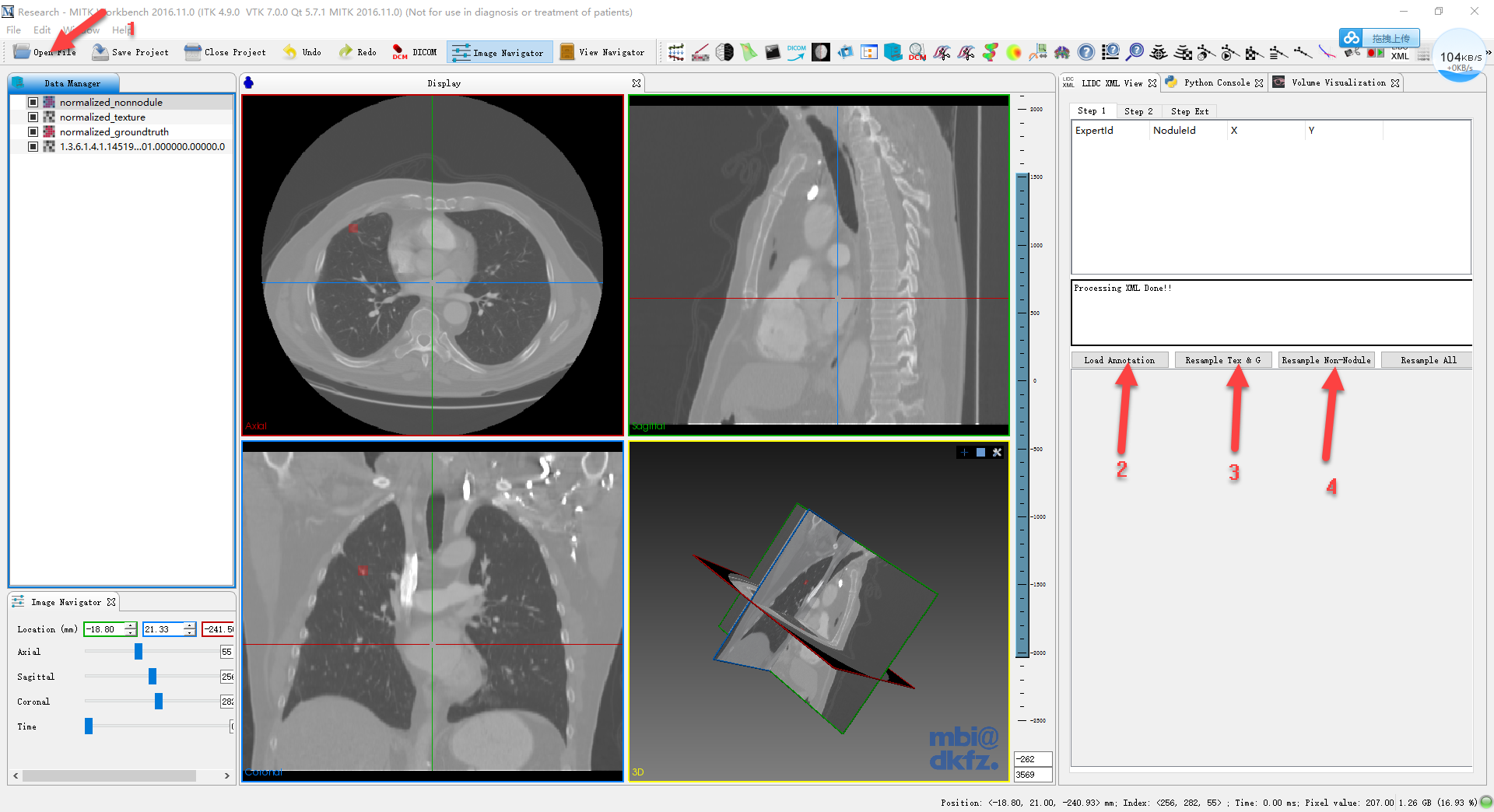Expand the hidden toolbar overflow chevron

1488,52
